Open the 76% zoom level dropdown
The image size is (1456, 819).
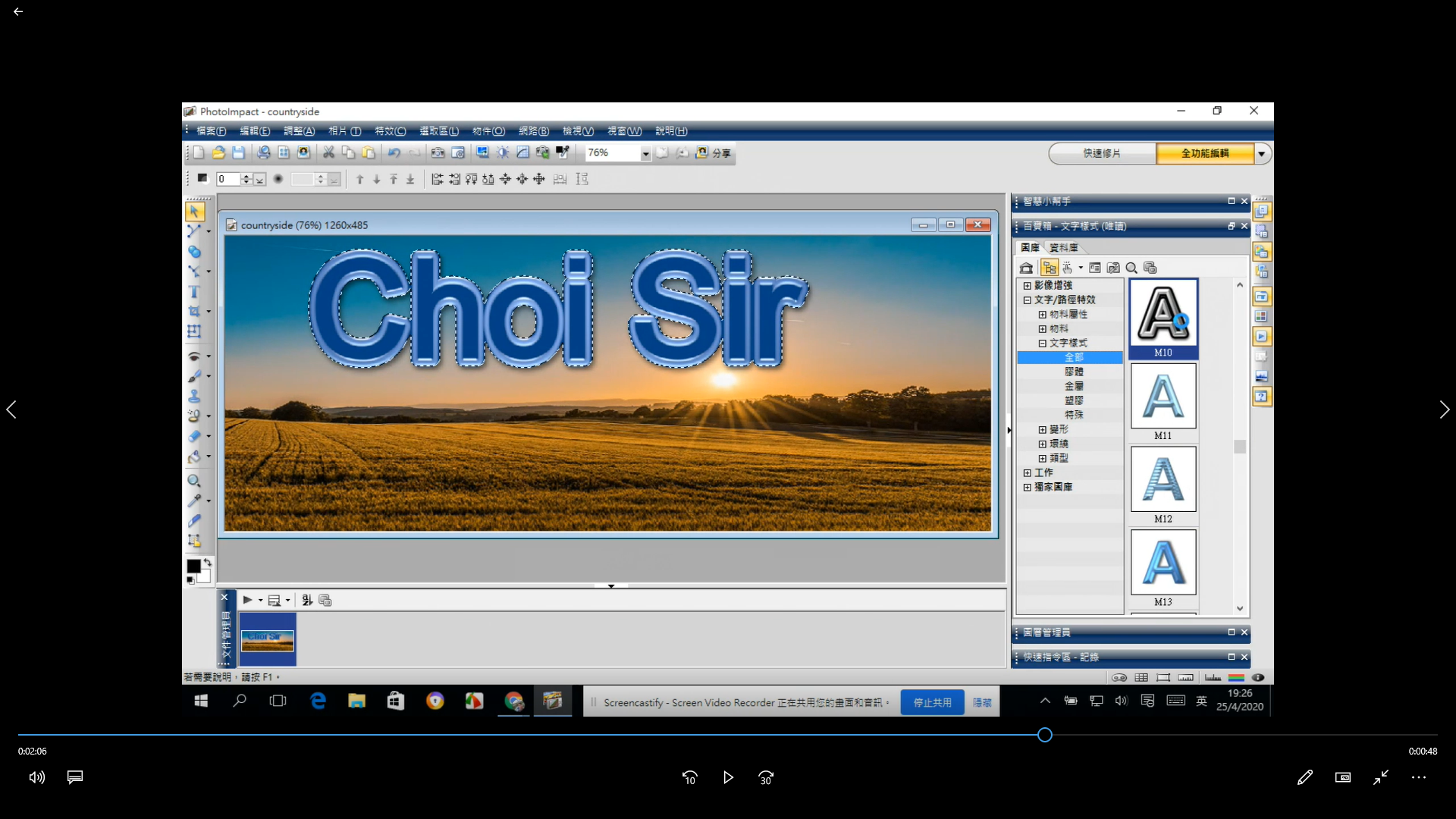pos(645,154)
